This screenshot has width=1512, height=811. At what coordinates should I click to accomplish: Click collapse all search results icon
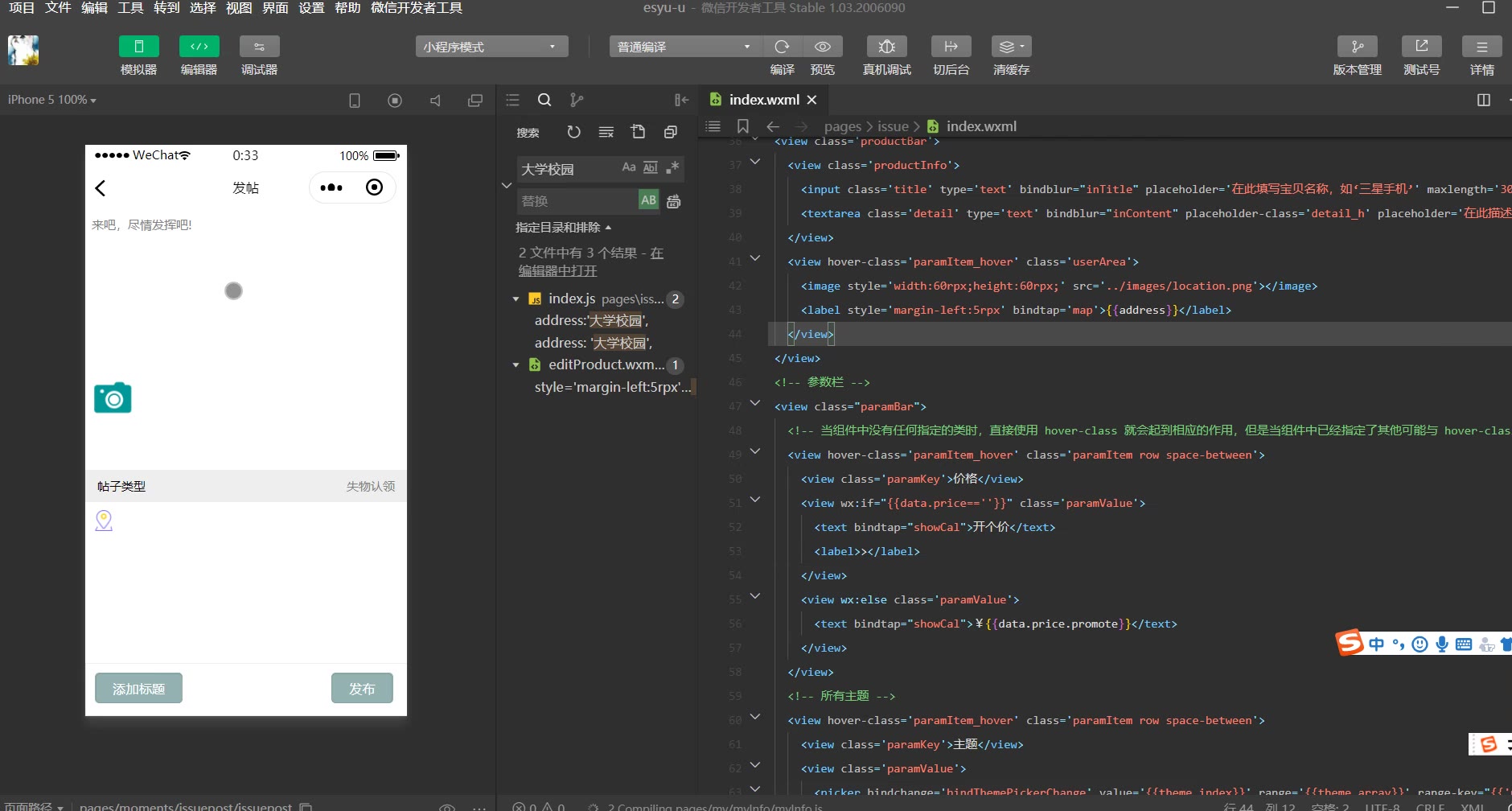tap(670, 132)
